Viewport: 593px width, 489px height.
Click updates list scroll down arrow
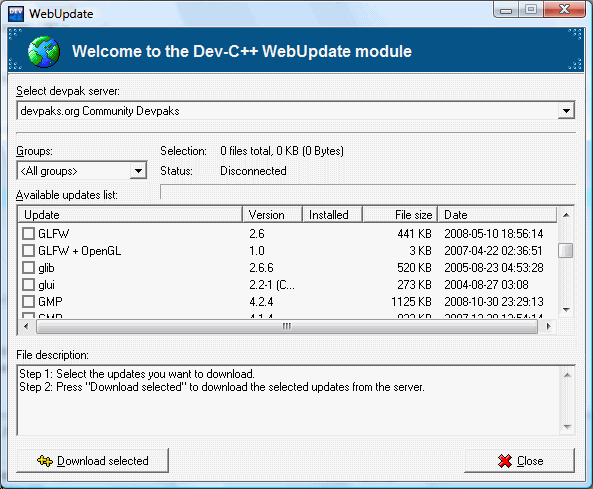(x=566, y=310)
